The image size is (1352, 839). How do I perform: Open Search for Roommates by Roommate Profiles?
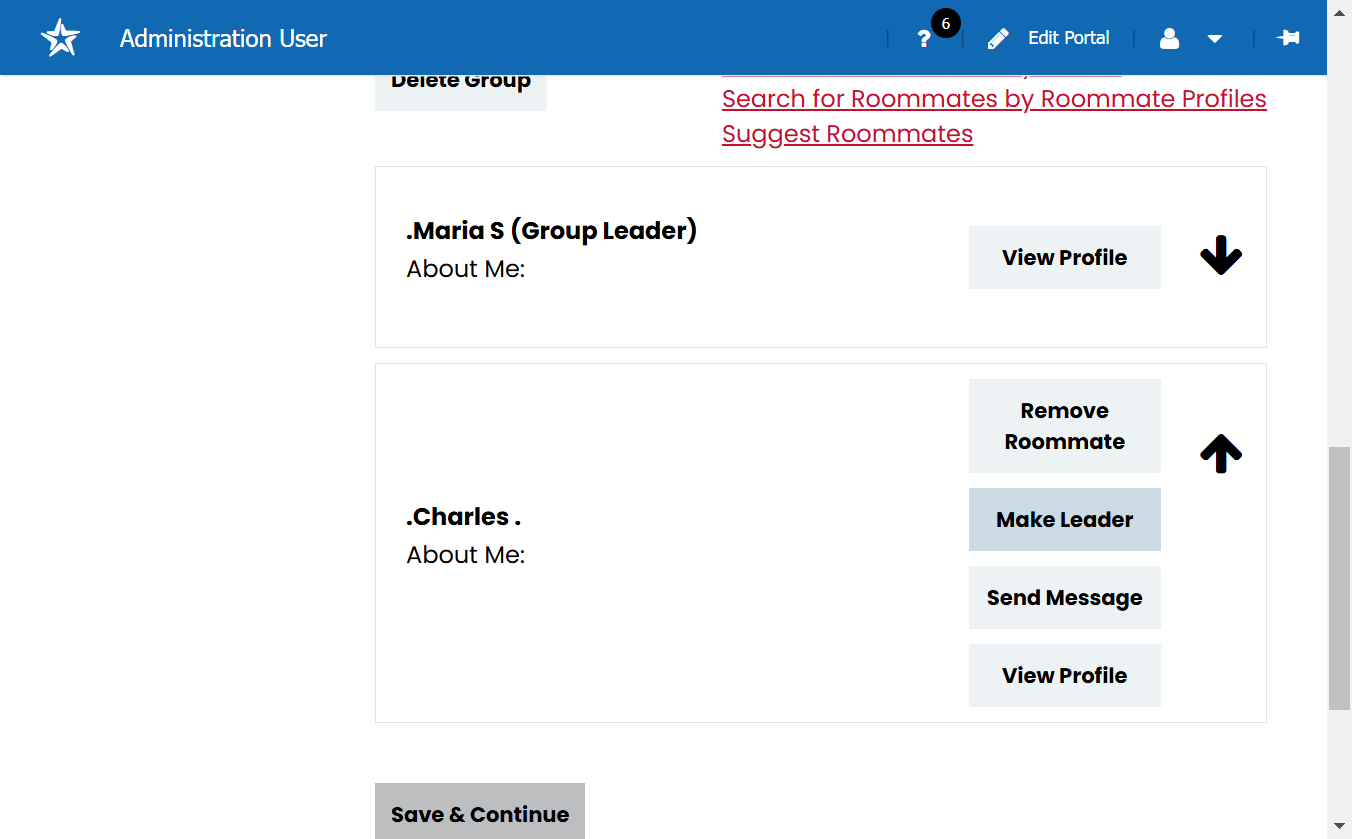tap(994, 99)
